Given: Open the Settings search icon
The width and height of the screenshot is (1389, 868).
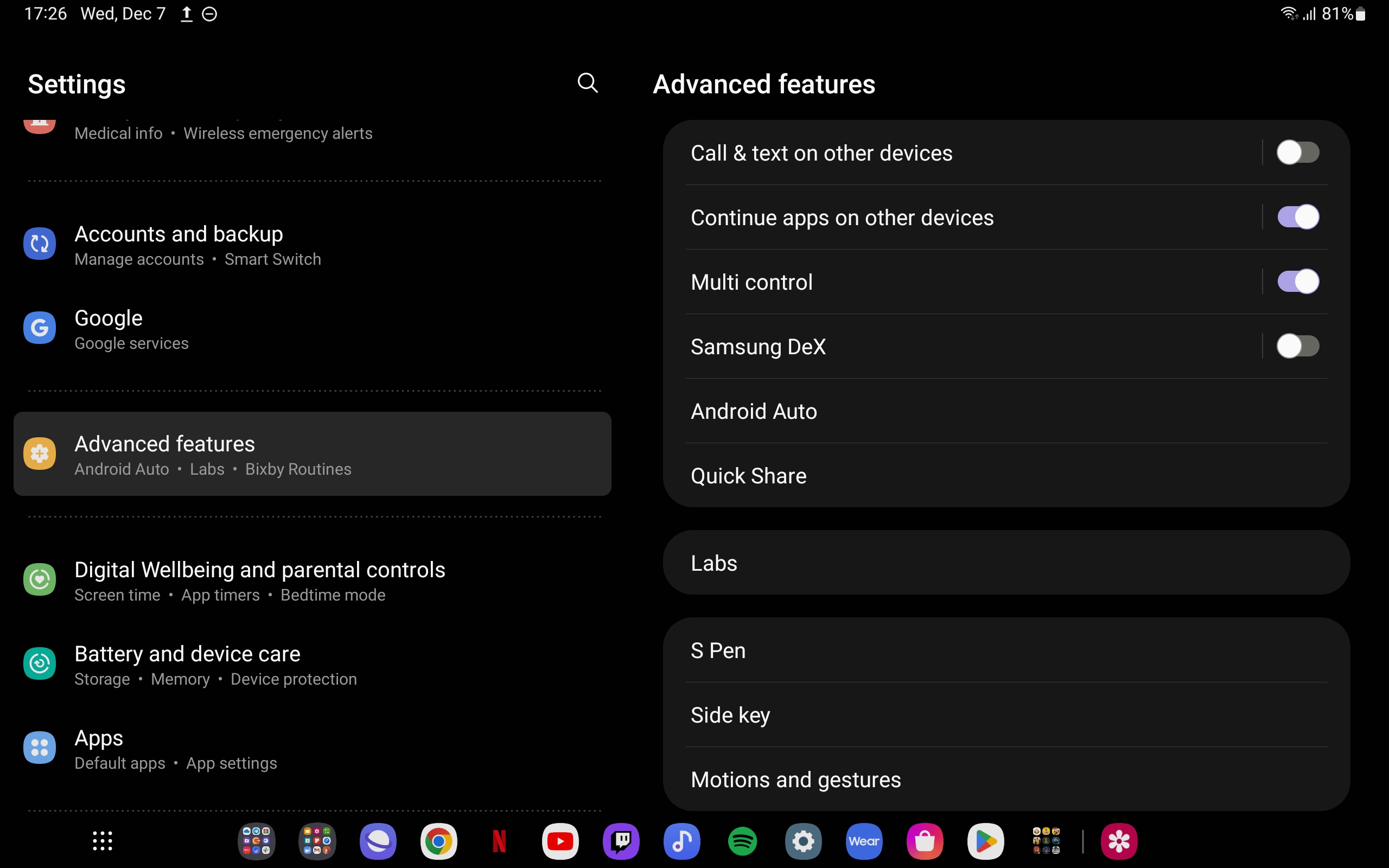Looking at the screenshot, I should coord(587,82).
